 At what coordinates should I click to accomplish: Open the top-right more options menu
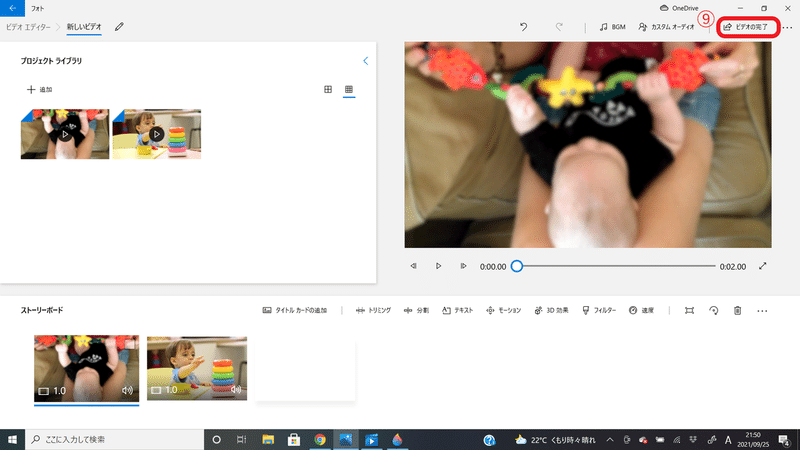coord(787,27)
